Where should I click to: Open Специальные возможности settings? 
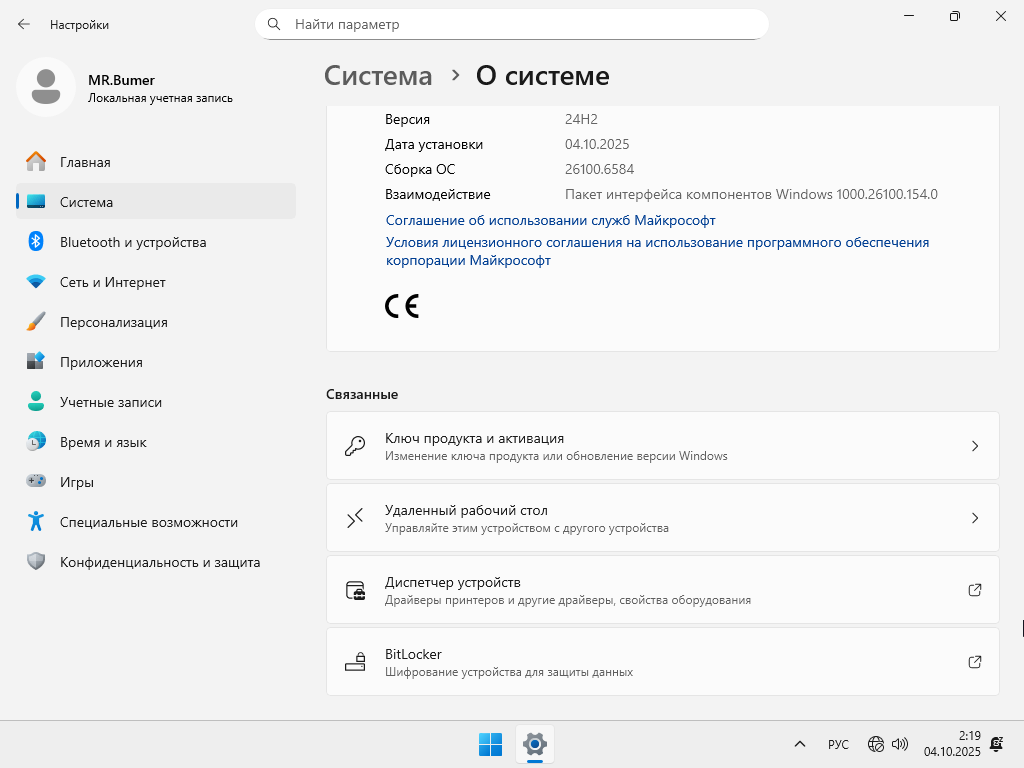click(x=148, y=522)
